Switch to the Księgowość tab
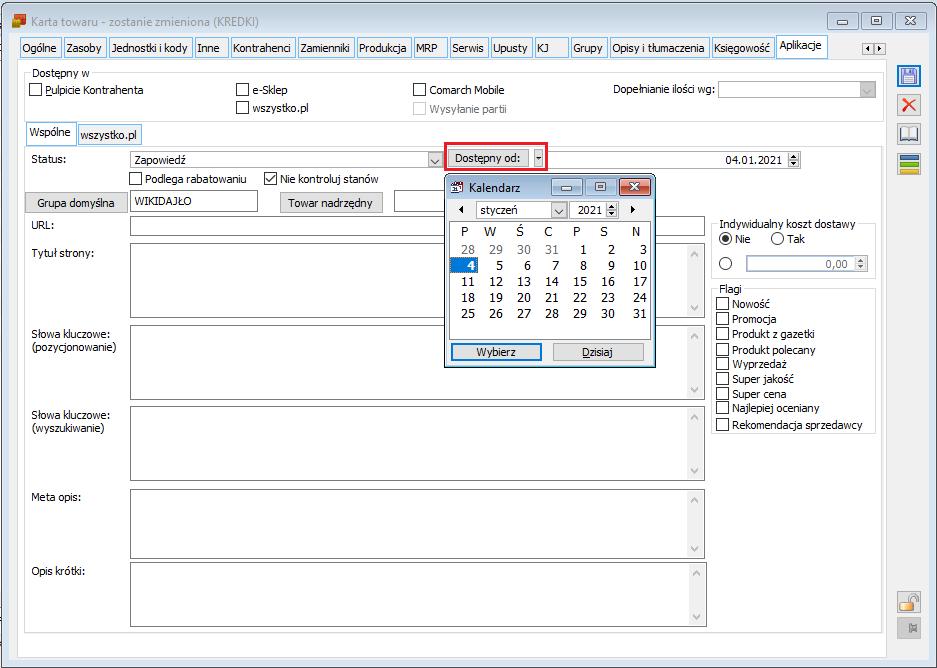Screen dimensions: 937x668 coord(742,48)
